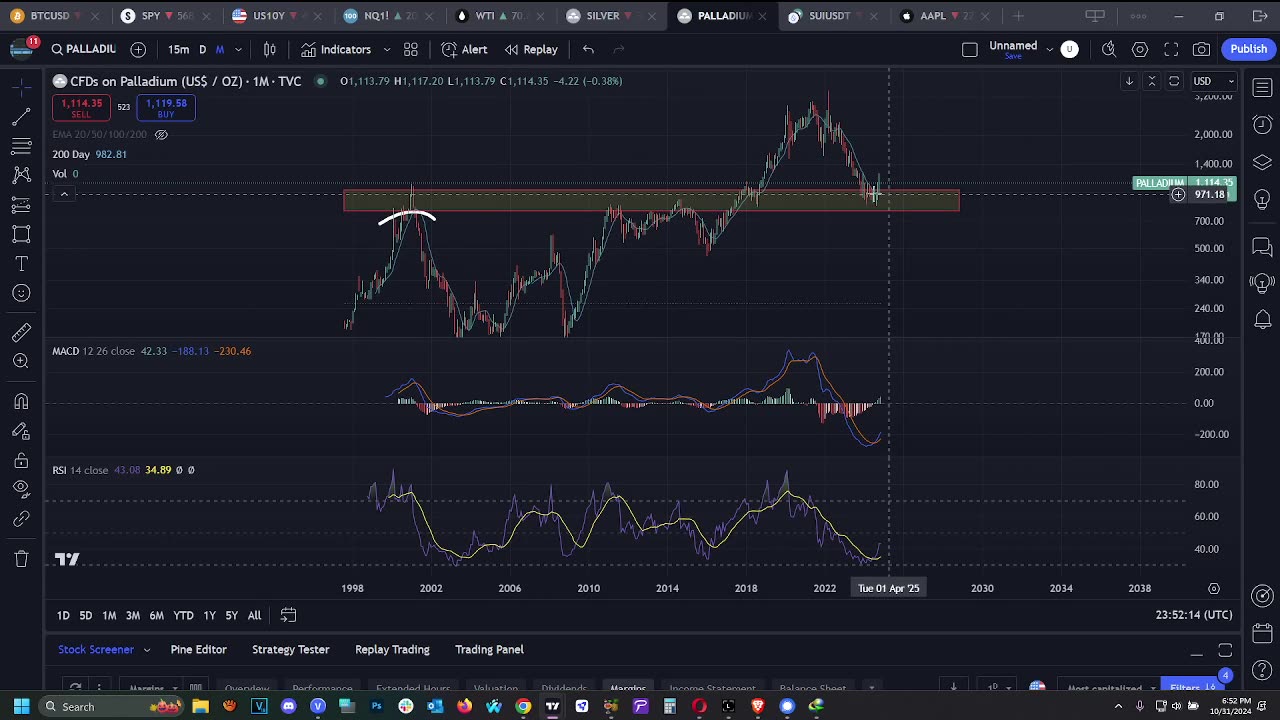
Task: Open the Pine Editor tab
Action: (198, 650)
